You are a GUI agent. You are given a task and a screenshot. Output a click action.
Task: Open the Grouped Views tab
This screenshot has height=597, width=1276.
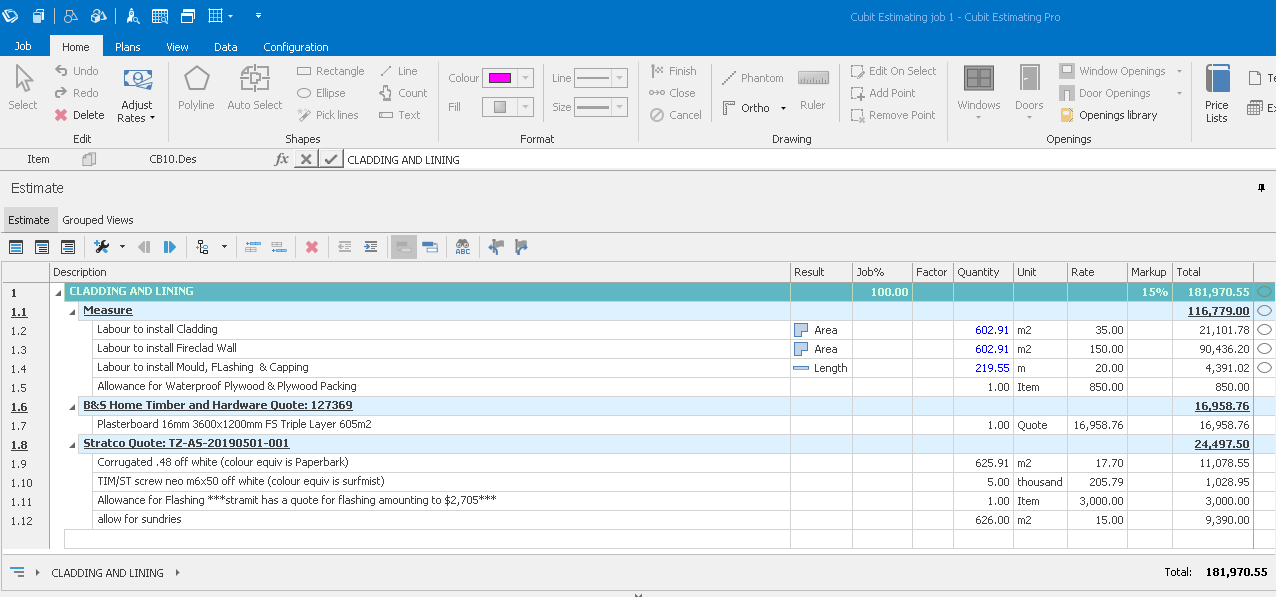point(97,220)
